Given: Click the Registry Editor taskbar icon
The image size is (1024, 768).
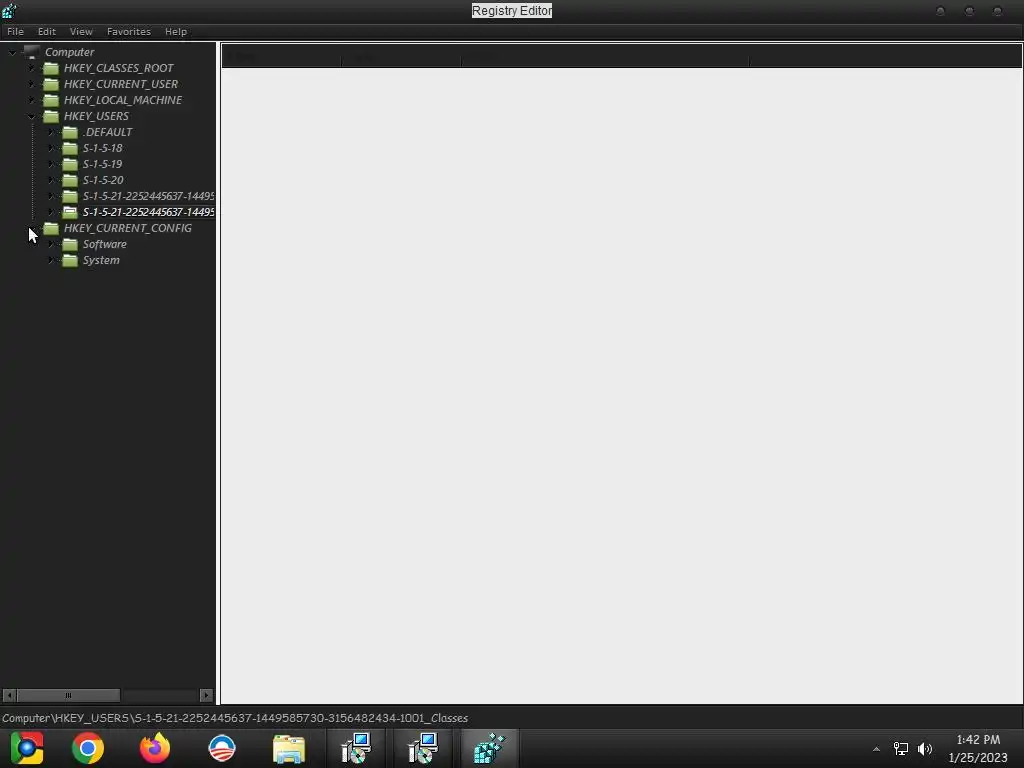Looking at the screenshot, I should click(x=490, y=748).
